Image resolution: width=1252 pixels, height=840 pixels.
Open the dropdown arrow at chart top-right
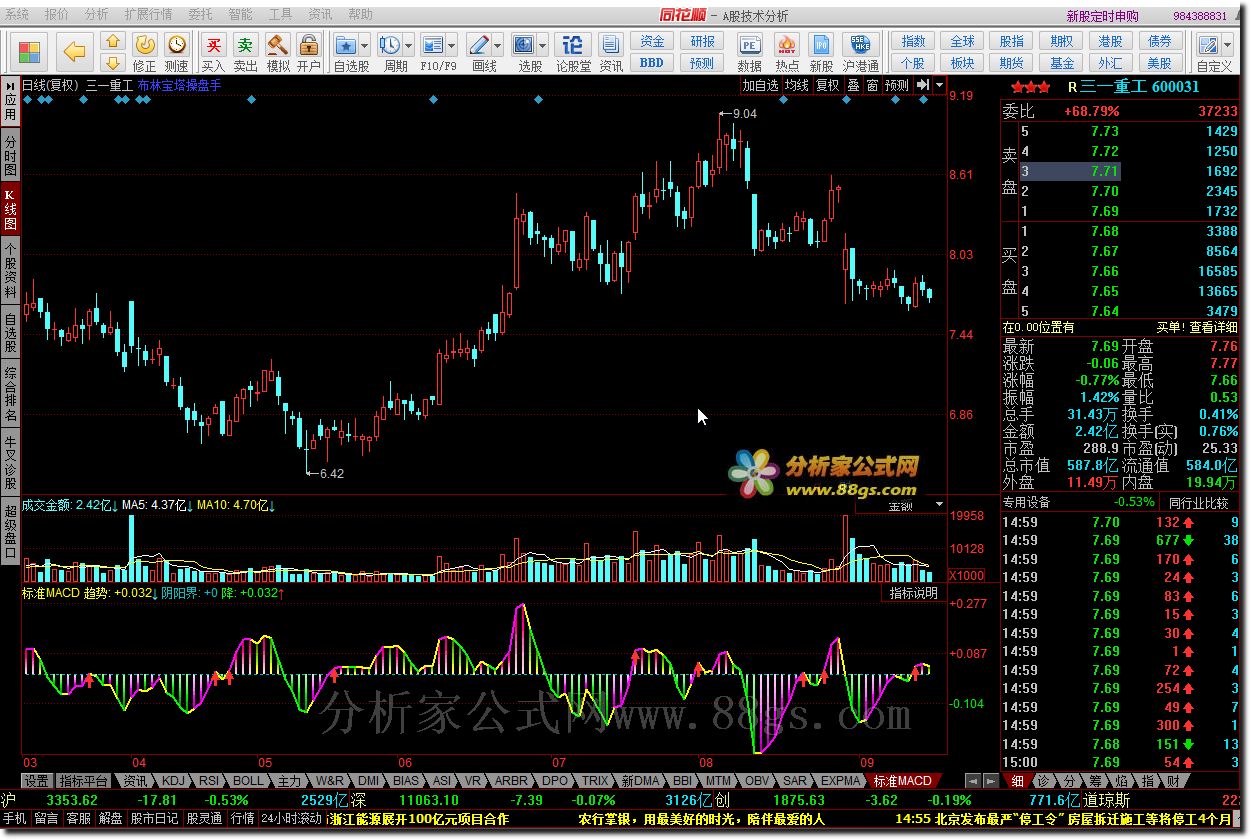click(x=939, y=85)
